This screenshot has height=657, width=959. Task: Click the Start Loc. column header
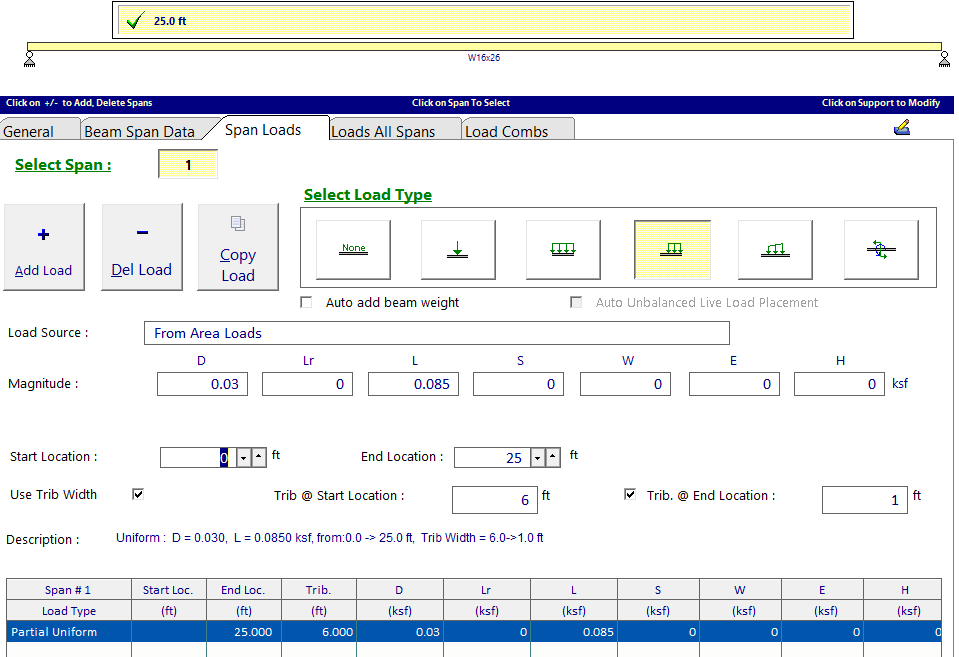tap(169, 590)
